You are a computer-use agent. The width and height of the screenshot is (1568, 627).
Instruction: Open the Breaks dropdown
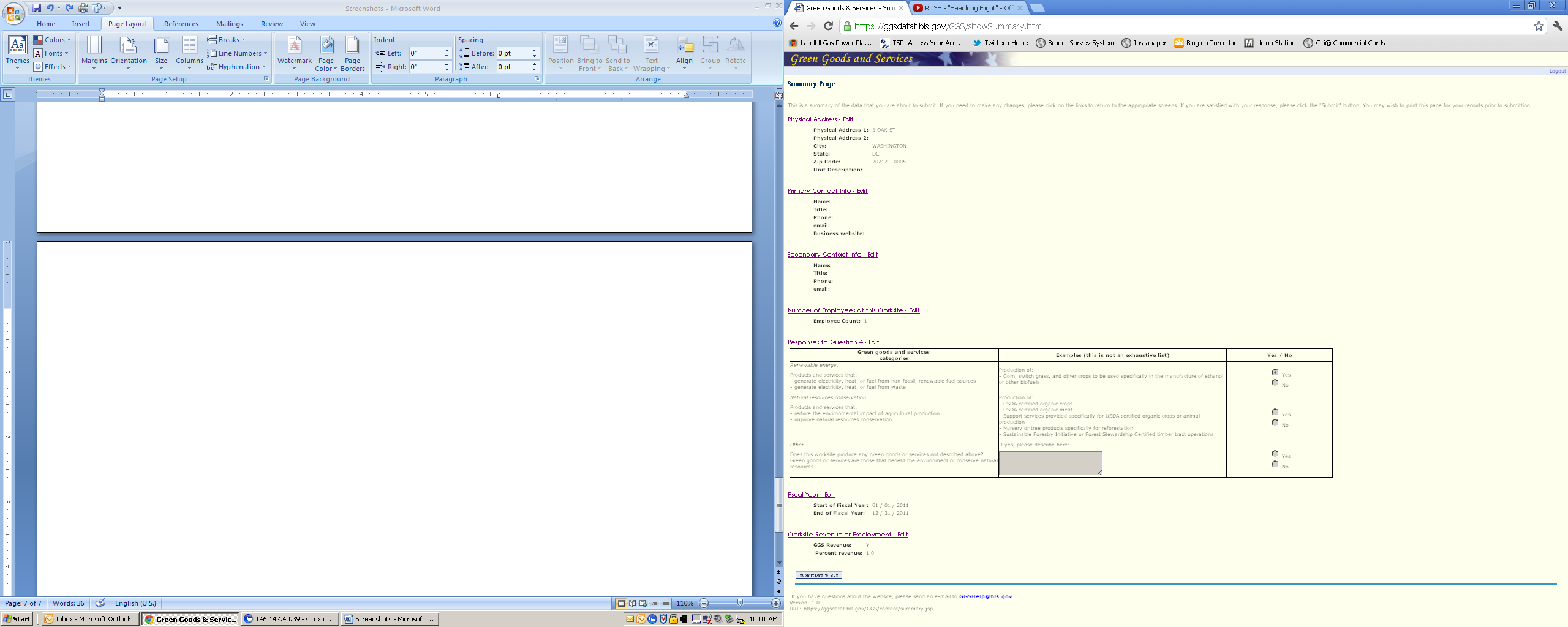pyautogui.click(x=226, y=40)
